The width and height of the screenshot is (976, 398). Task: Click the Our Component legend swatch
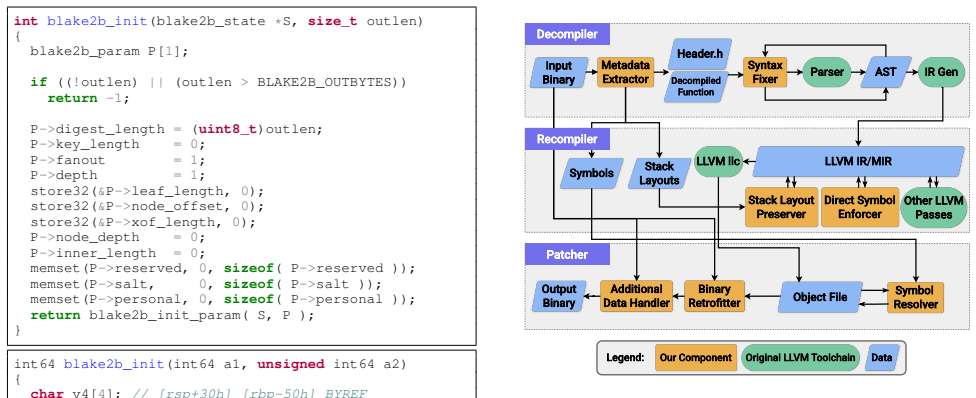pyautogui.click(x=696, y=358)
